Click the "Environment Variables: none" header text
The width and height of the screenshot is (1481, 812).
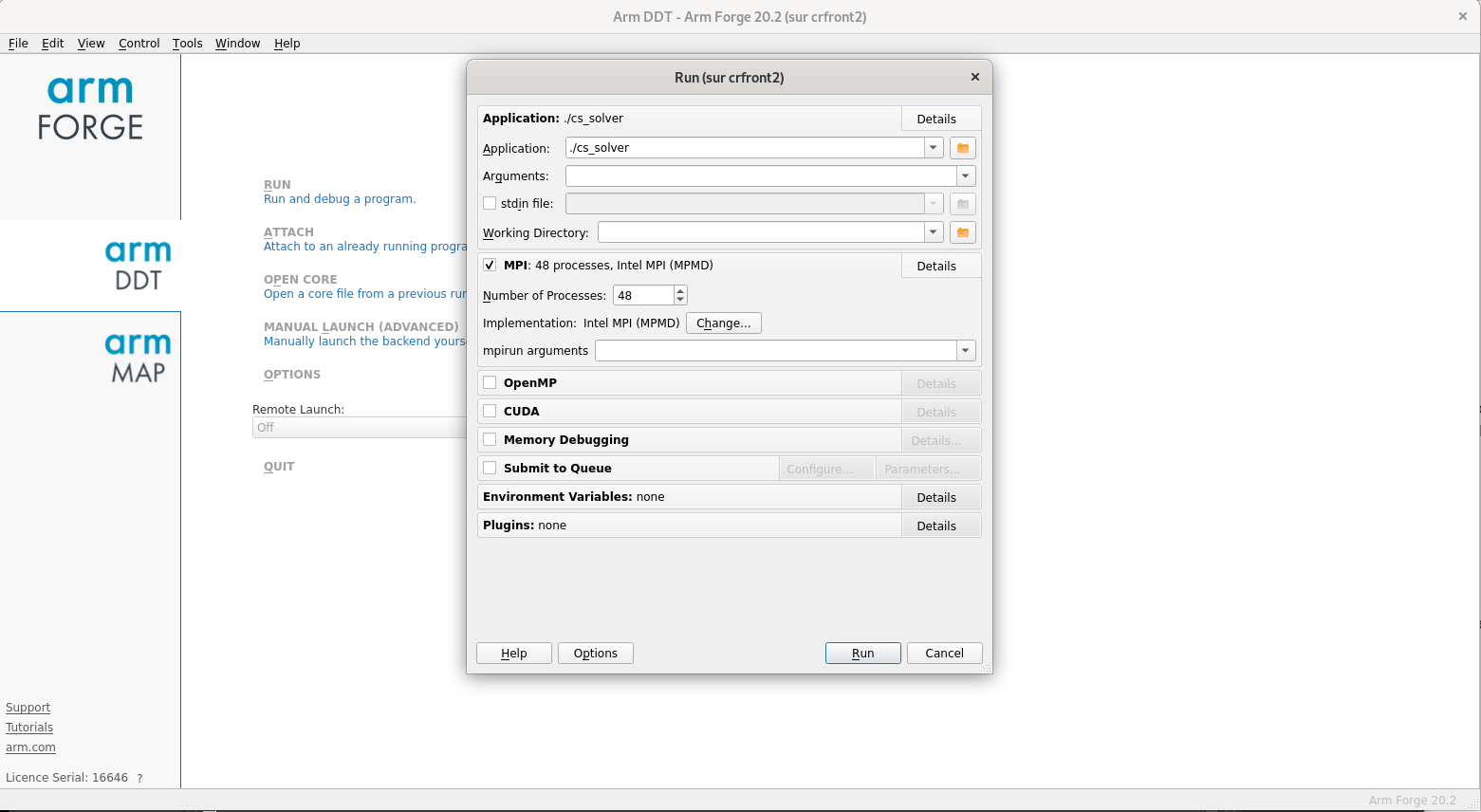[x=573, y=497]
